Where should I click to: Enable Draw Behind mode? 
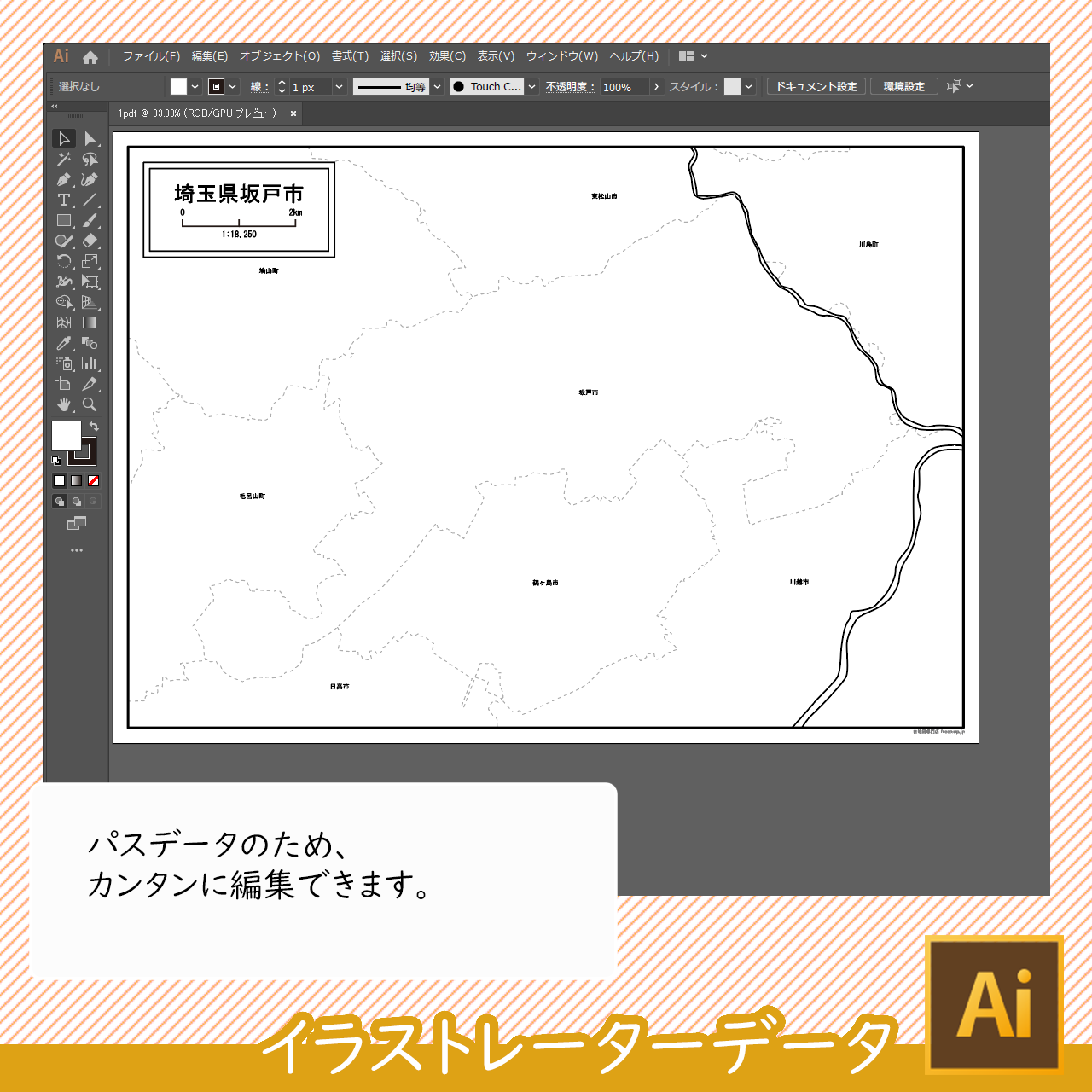point(77,502)
